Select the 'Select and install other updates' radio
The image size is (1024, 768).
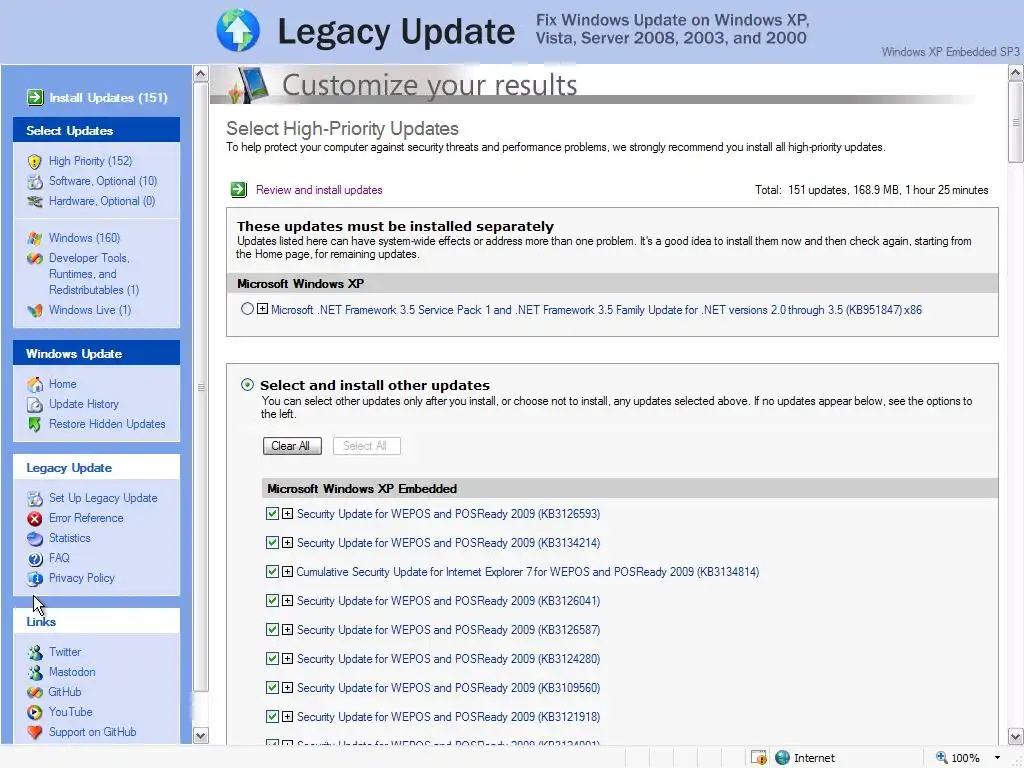pyautogui.click(x=248, y=385)
